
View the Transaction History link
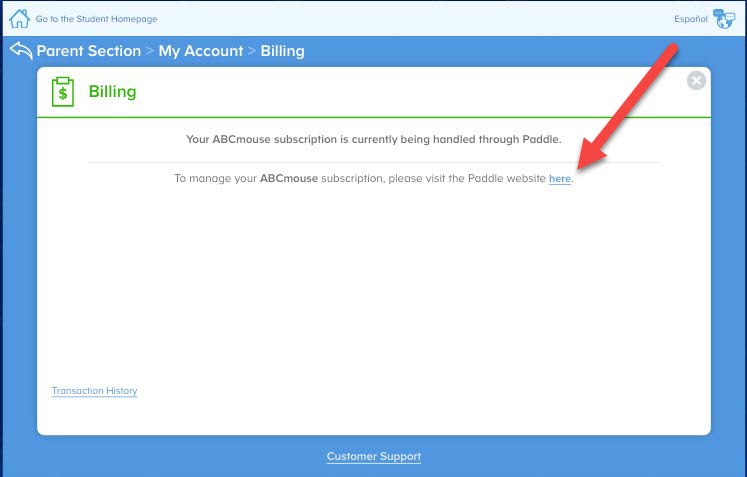[94, 391]
